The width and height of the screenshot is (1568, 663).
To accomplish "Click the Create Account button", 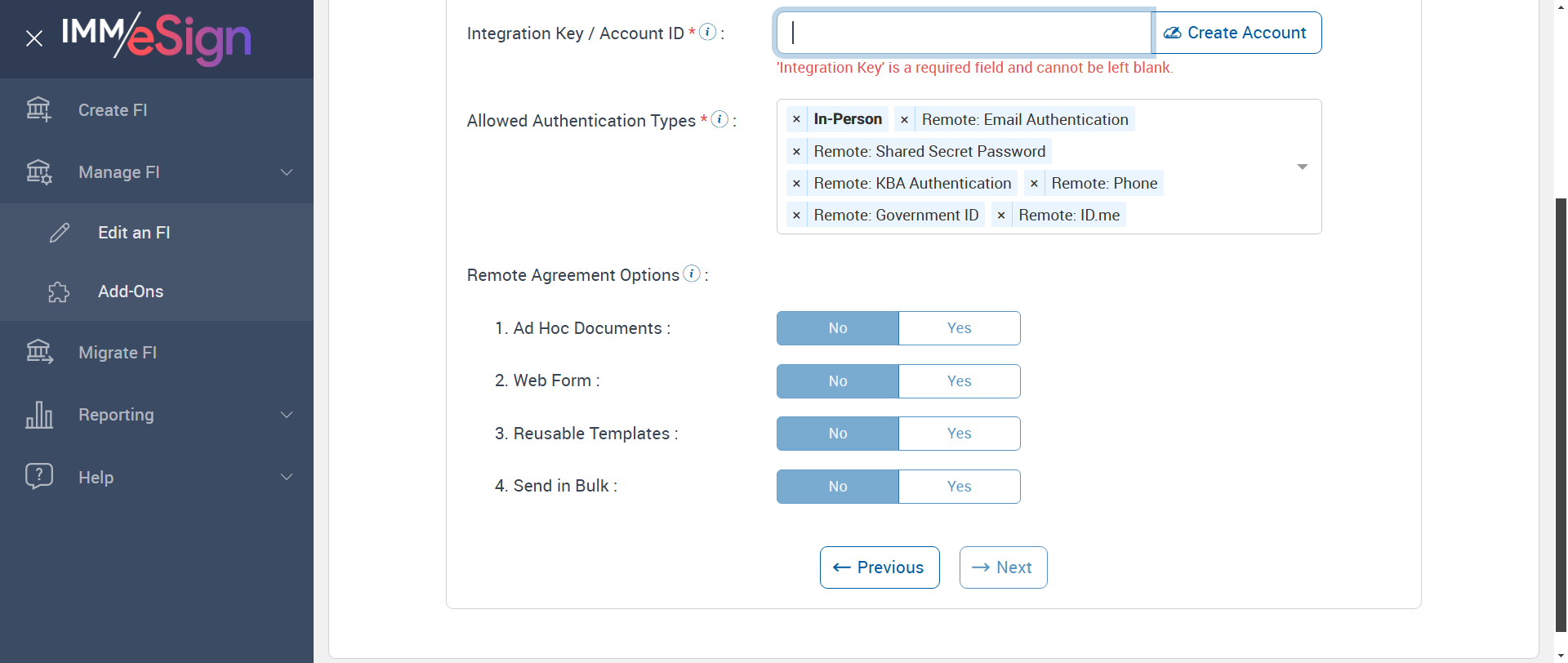I will coord(1236,33).
